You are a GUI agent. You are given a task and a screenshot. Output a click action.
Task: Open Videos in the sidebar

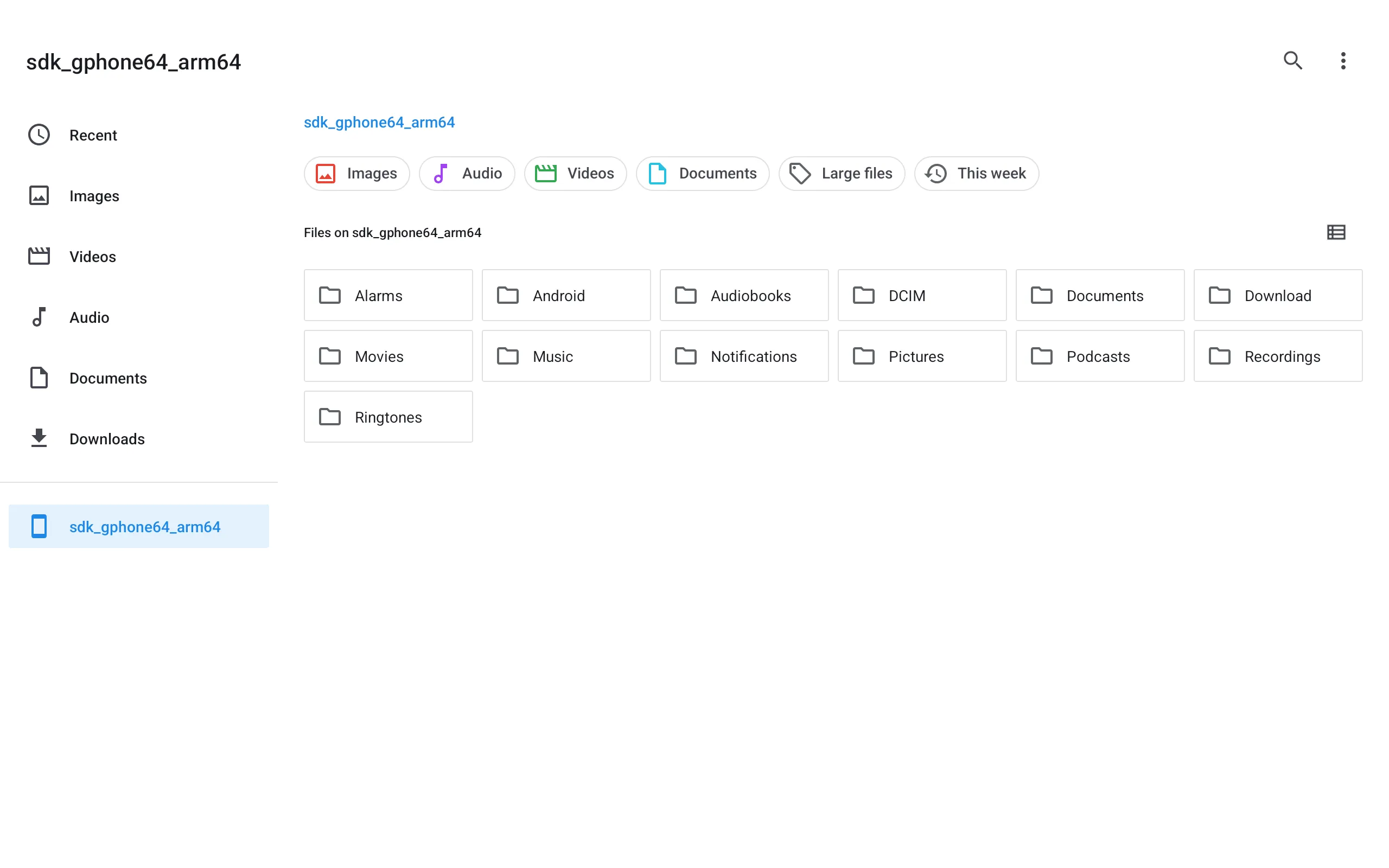coord(139,257)
